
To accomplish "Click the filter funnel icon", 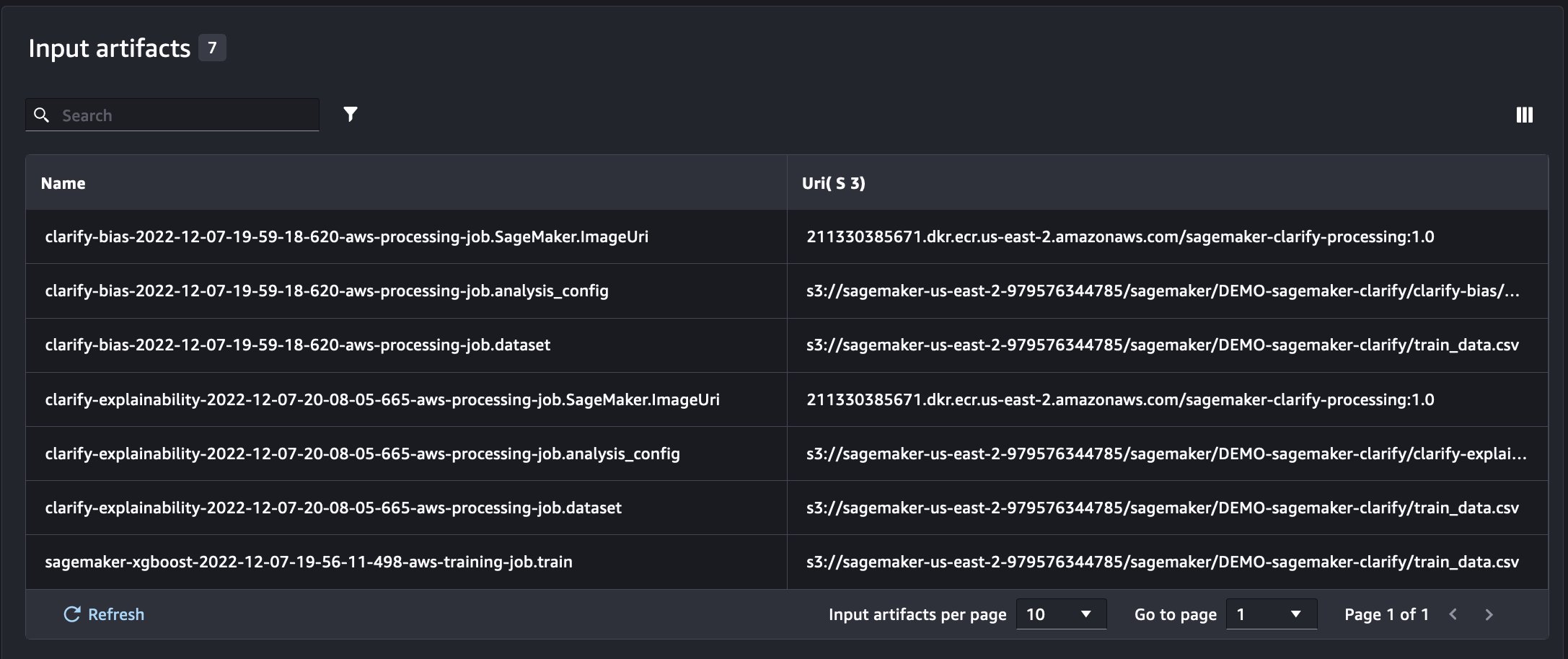I will (351, 115).
